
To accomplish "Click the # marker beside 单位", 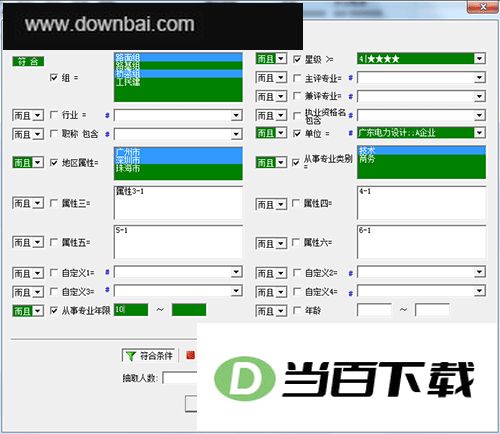I will tap(350, 133).
